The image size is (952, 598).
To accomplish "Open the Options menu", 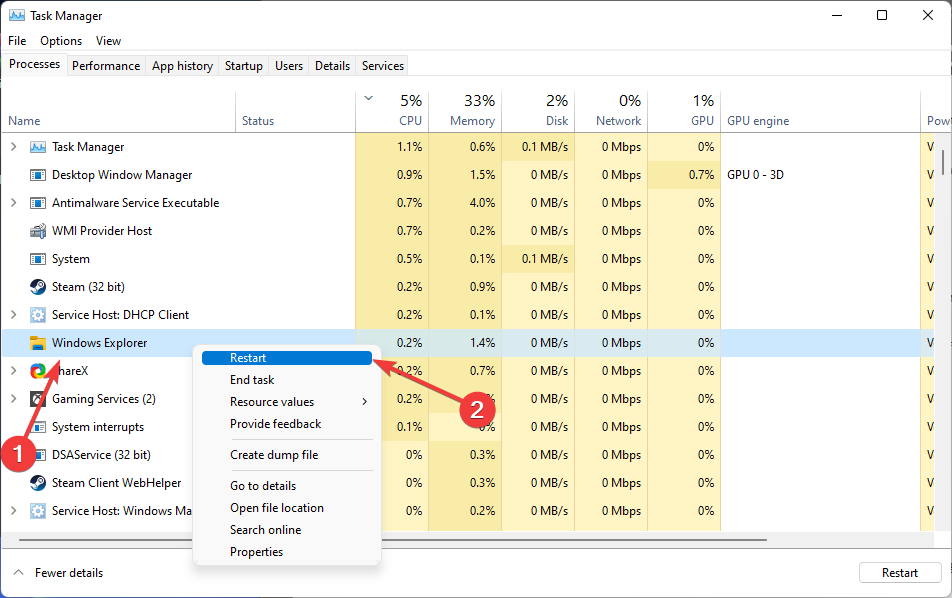I will click(x=60, y=40).
